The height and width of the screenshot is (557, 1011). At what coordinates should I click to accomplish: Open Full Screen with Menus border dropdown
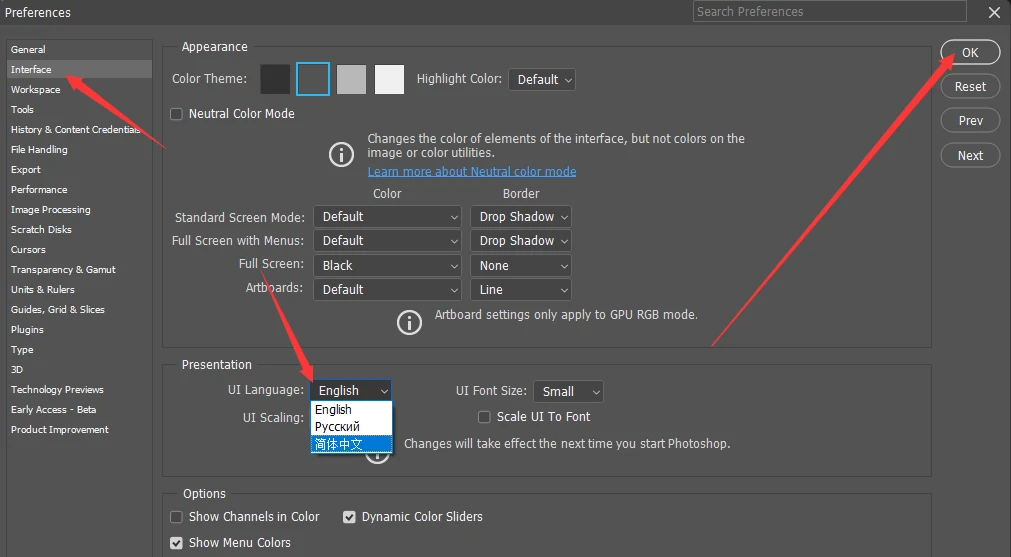521,241
